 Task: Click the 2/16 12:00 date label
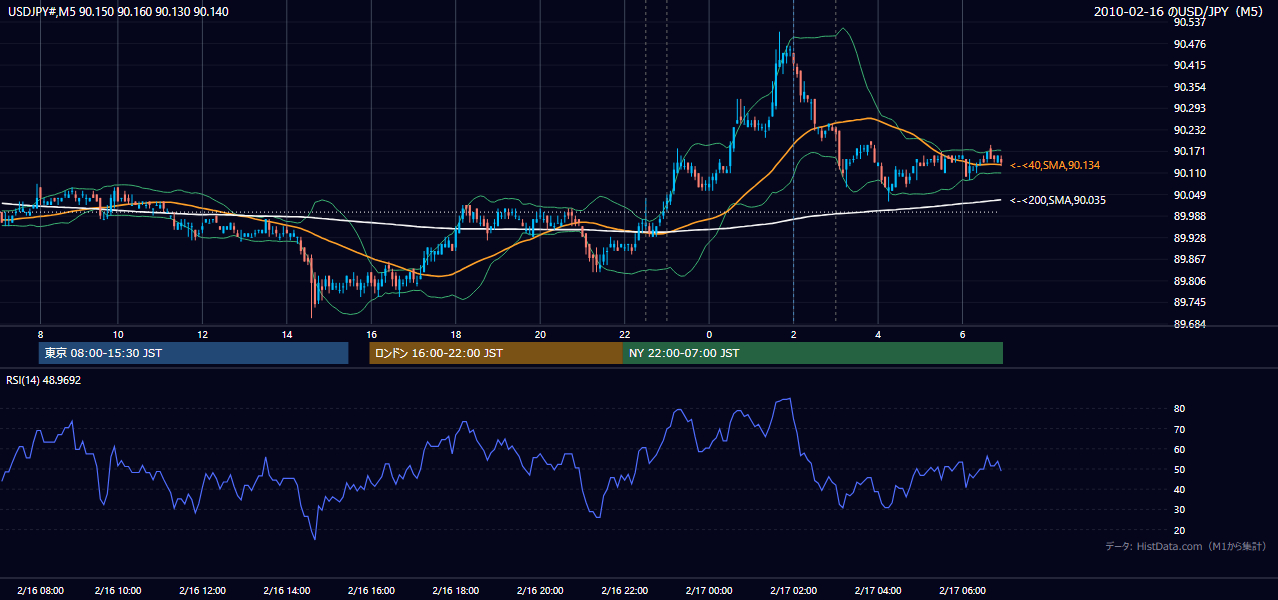click(x=202, y=590)
